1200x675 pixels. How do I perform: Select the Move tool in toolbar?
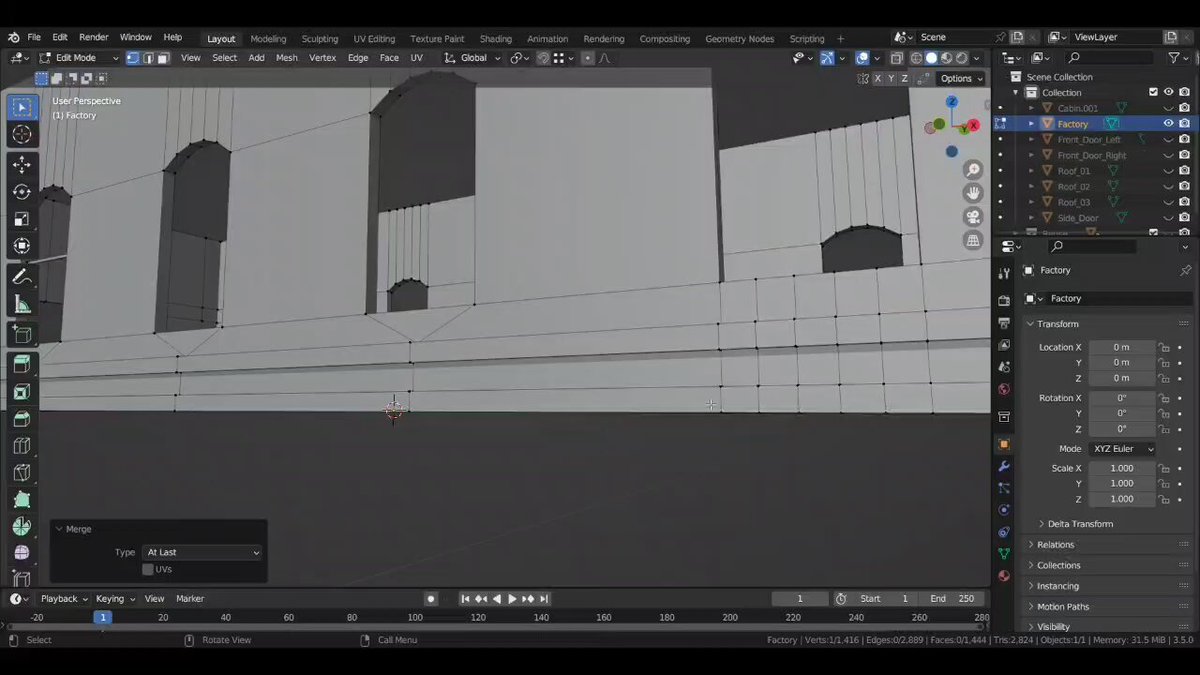pos(22,164)
